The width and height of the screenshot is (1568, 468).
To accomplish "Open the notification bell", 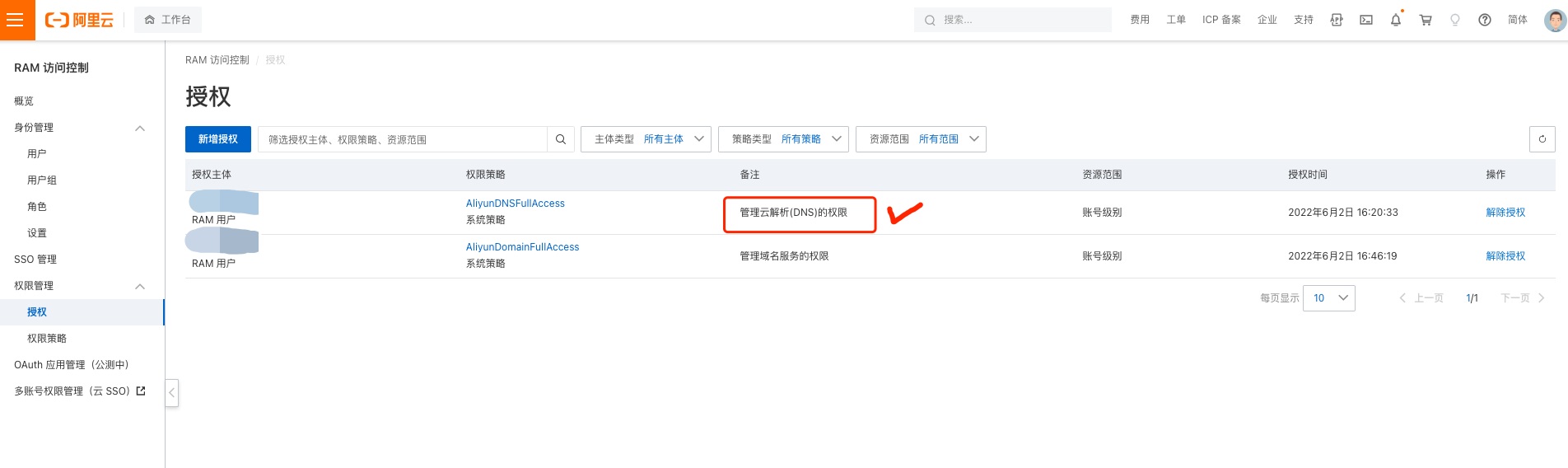I will (x=1396, y=20).
